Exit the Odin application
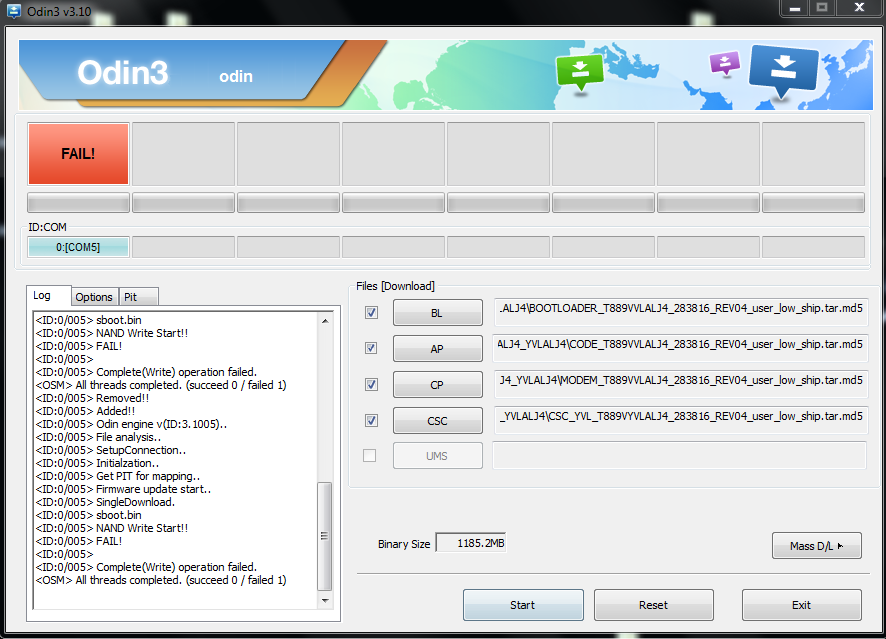 point(802,605)
